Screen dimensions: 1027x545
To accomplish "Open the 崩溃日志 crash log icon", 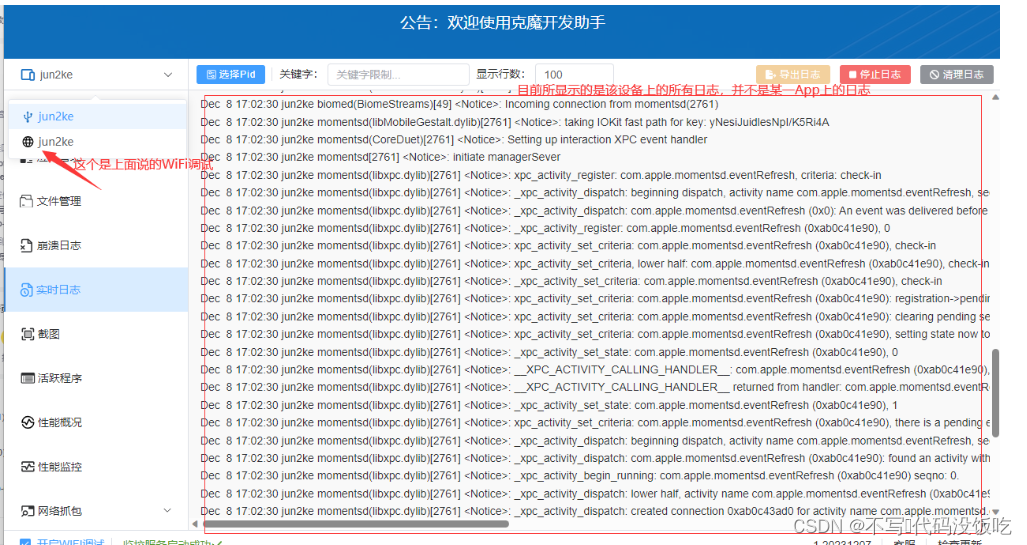I will (x=26, y=246).
